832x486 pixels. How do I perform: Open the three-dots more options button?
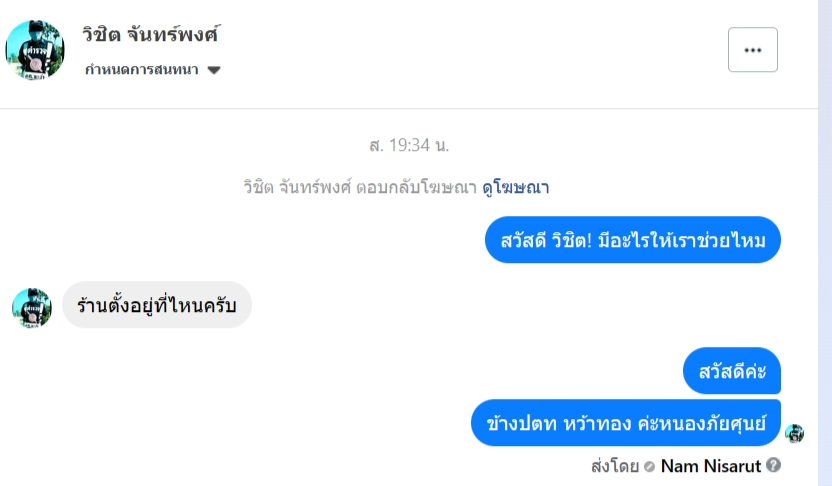coord(752,50)
